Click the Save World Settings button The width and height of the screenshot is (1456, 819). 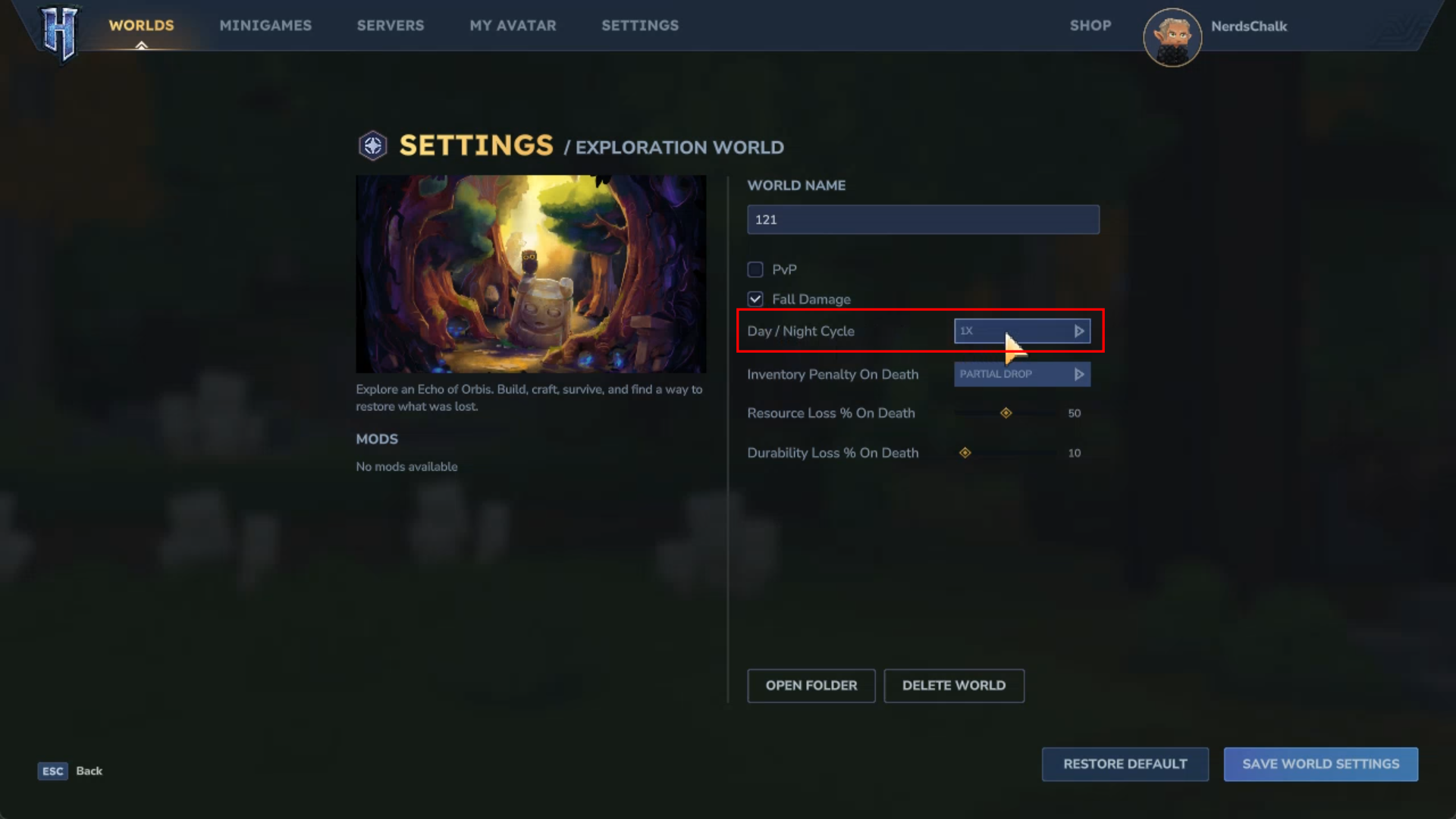(x=1321, y=764)
